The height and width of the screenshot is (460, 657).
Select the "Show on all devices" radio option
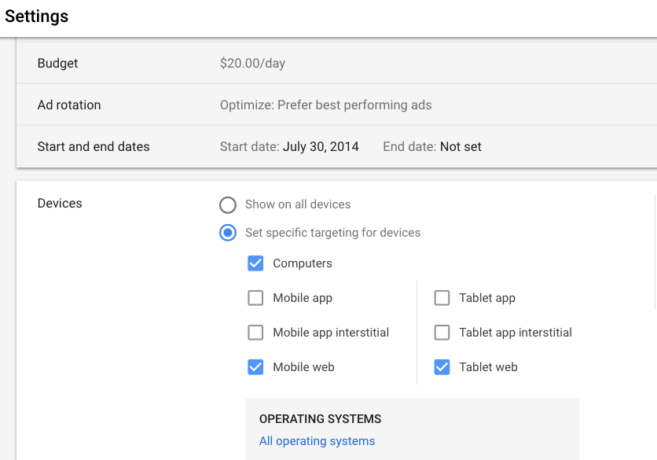[228, 205]
